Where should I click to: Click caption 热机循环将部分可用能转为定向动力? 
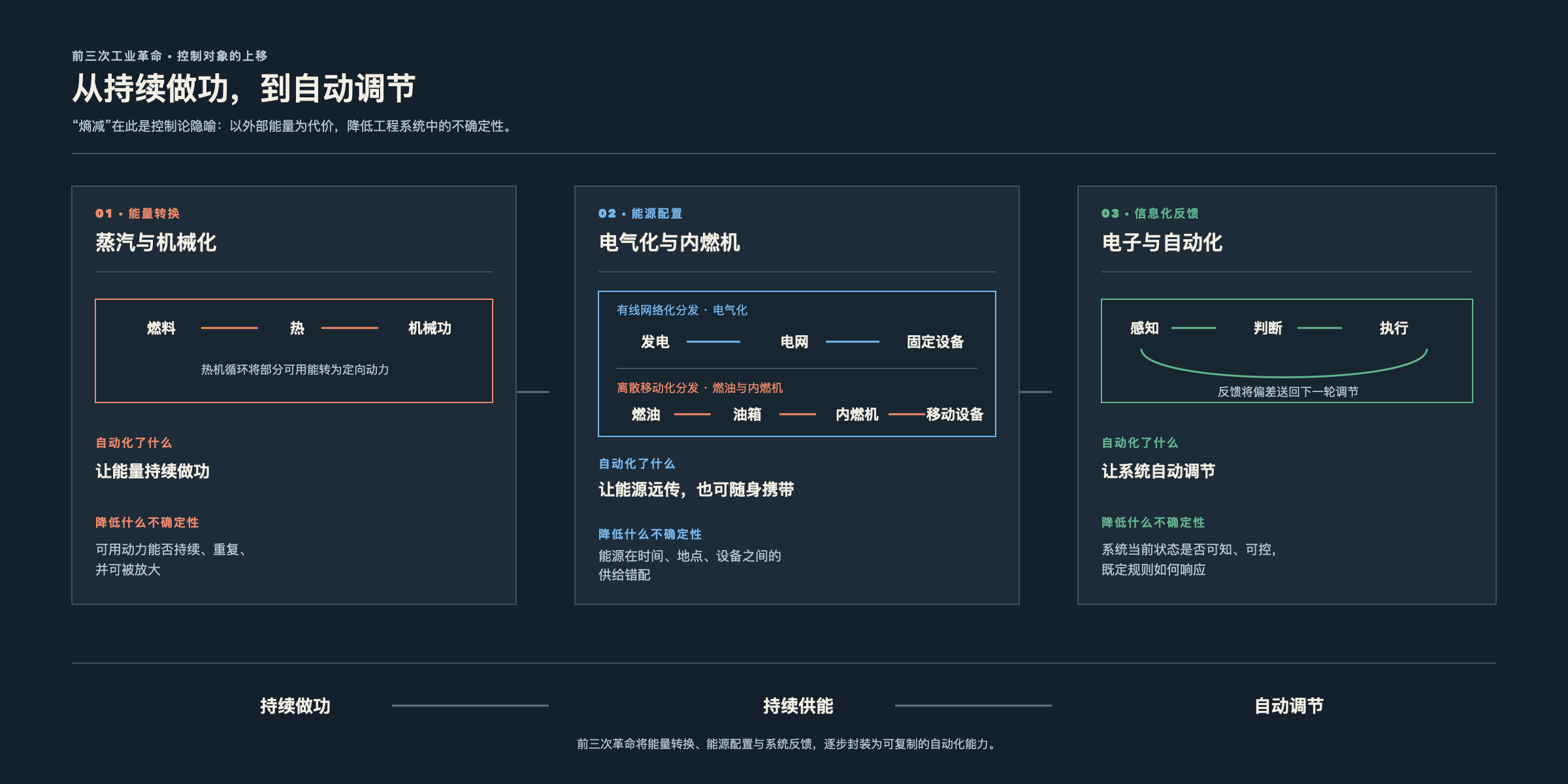click(x=295, y=370)
